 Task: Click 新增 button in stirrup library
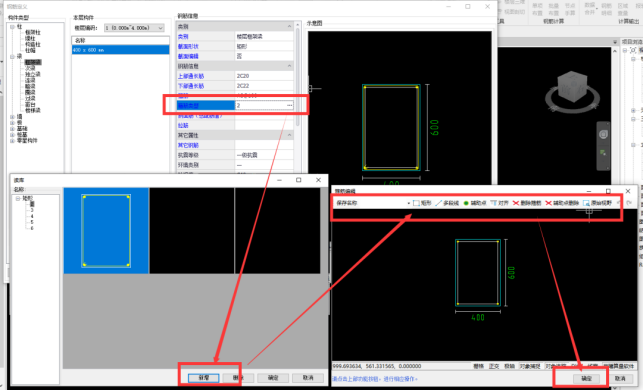click(x=203, y=378)
